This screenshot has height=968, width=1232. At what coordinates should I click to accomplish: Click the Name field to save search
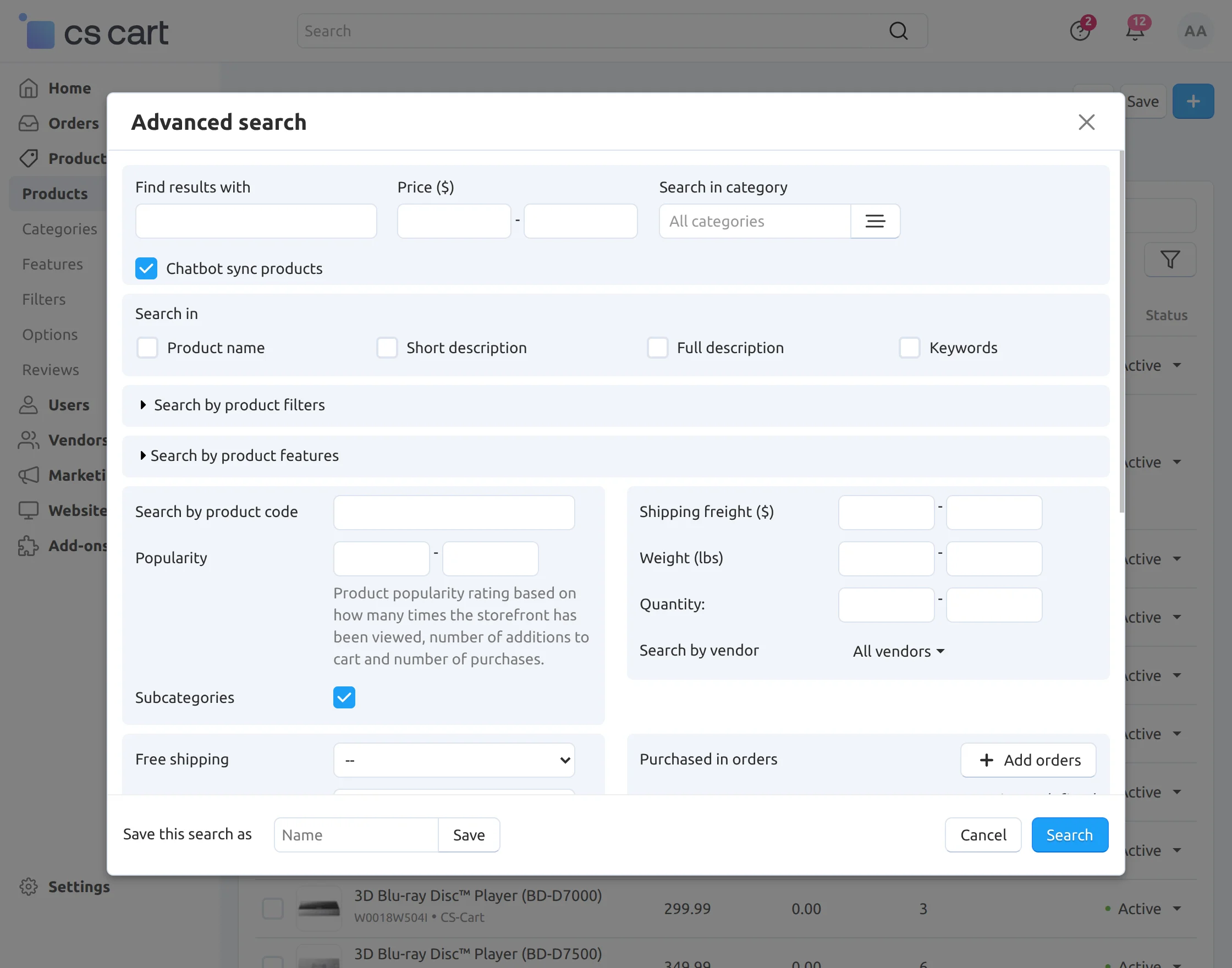(355, 834)
